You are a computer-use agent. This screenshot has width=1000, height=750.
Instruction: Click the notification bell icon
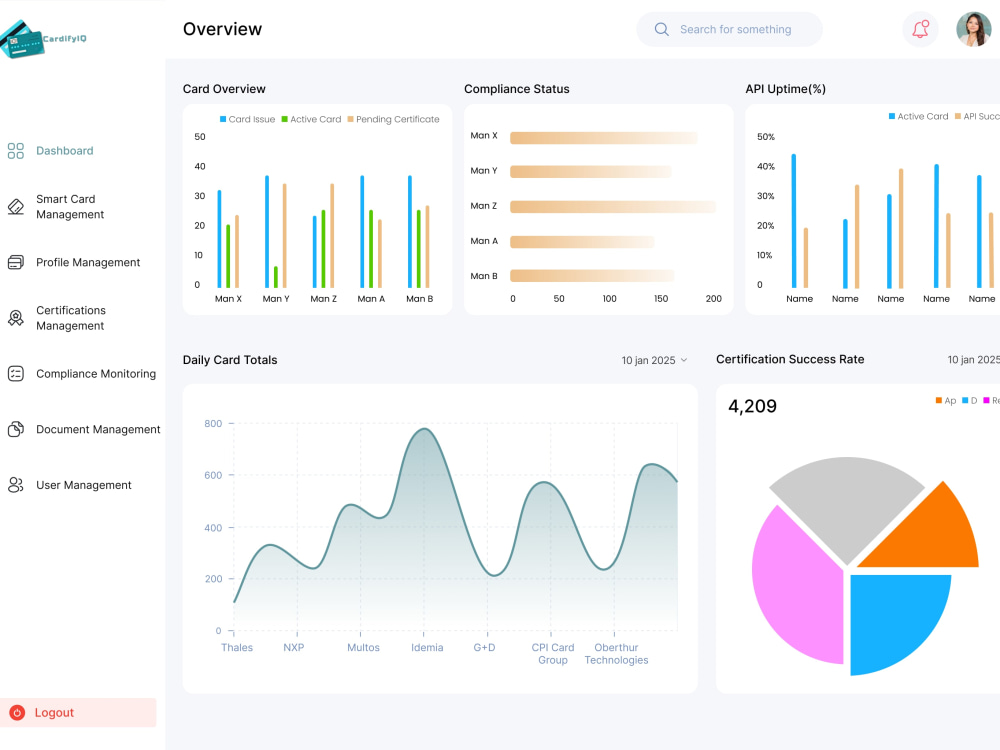pyautogui.click(x=920, y=29)
